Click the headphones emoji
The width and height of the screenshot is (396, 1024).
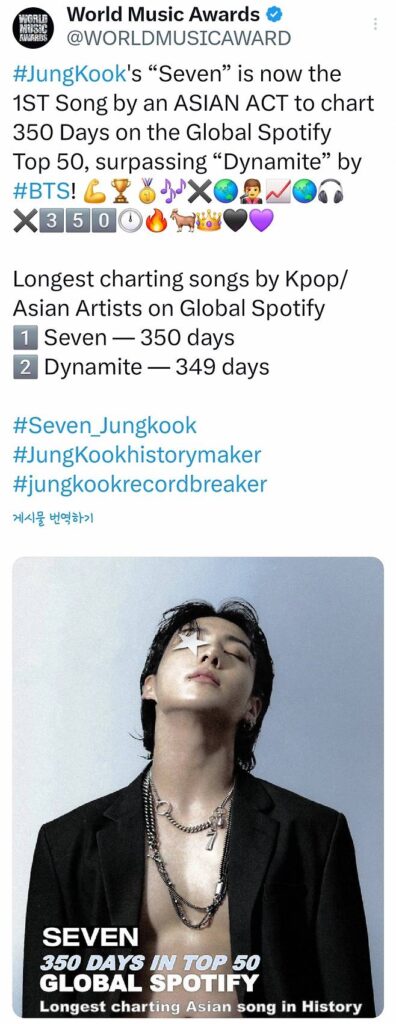pos(331,193)
